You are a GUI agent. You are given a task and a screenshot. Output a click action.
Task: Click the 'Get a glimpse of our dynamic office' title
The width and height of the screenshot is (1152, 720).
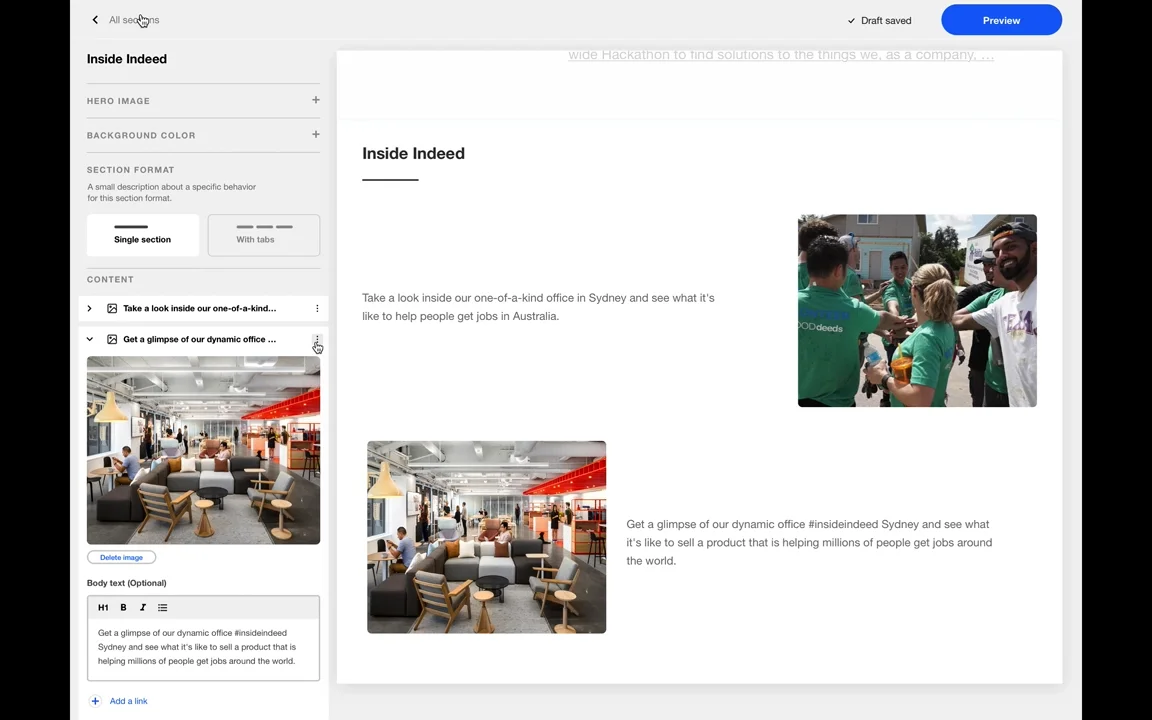200,339
